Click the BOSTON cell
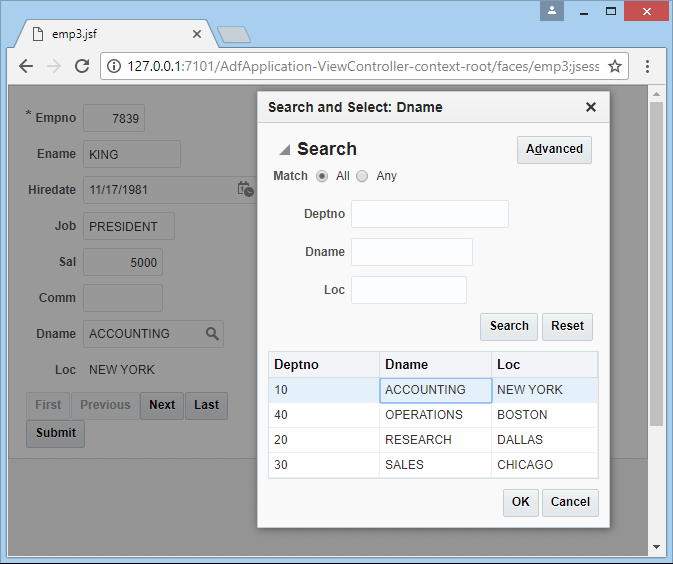 coord(544,415)
